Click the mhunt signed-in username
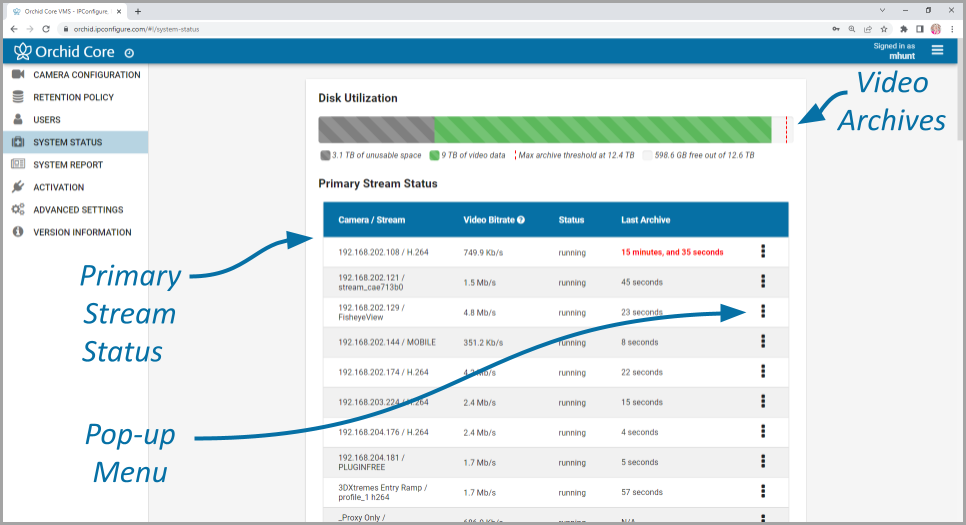 [902, 56]
